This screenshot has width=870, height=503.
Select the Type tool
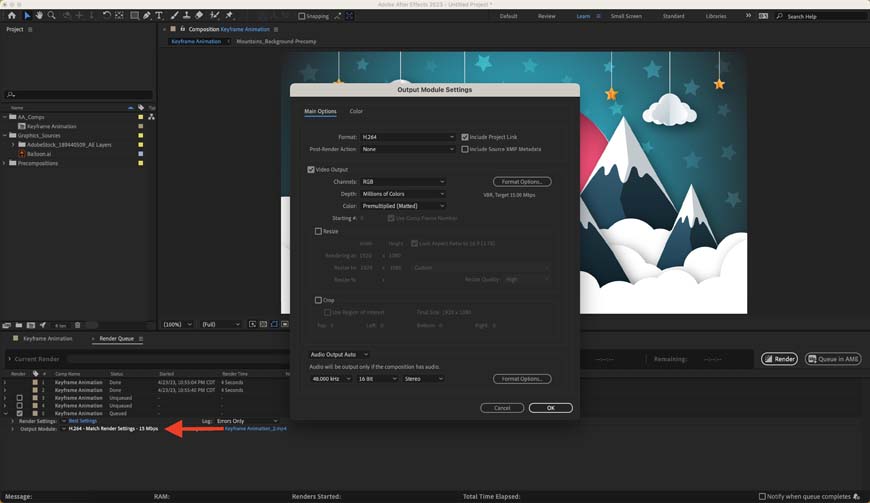click(159, 16)
